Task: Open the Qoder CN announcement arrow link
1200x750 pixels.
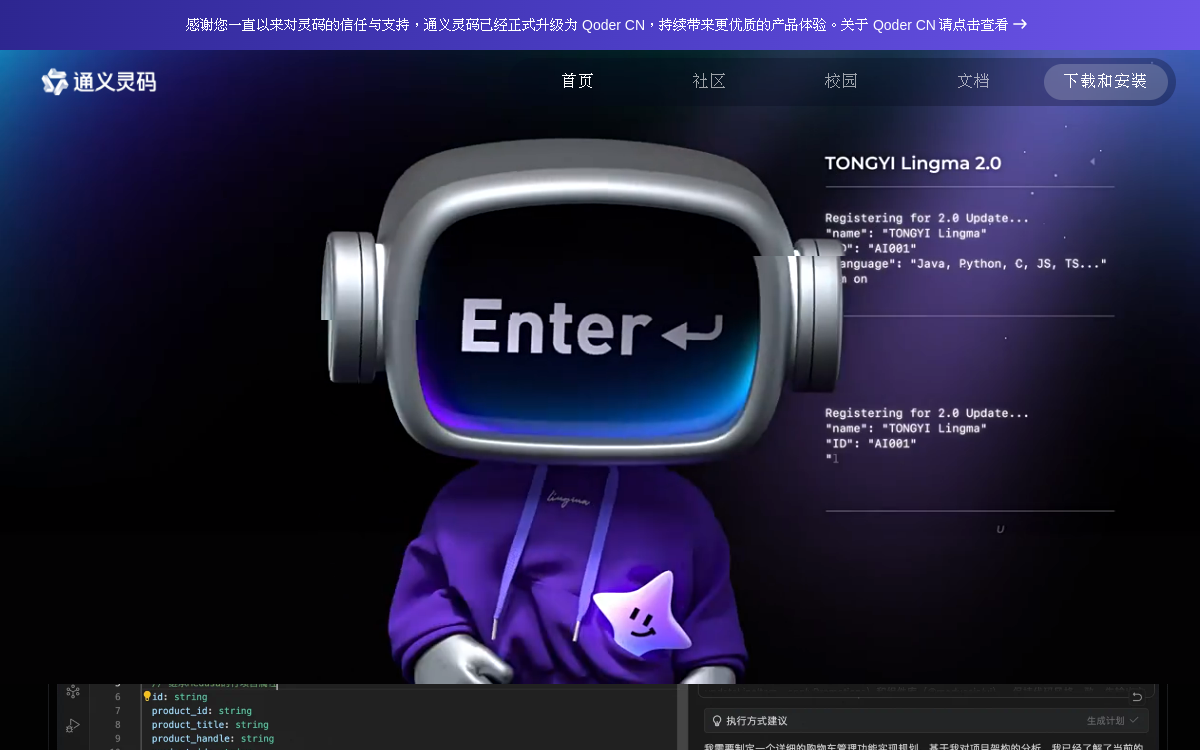Action: [x=1020, y=24]
